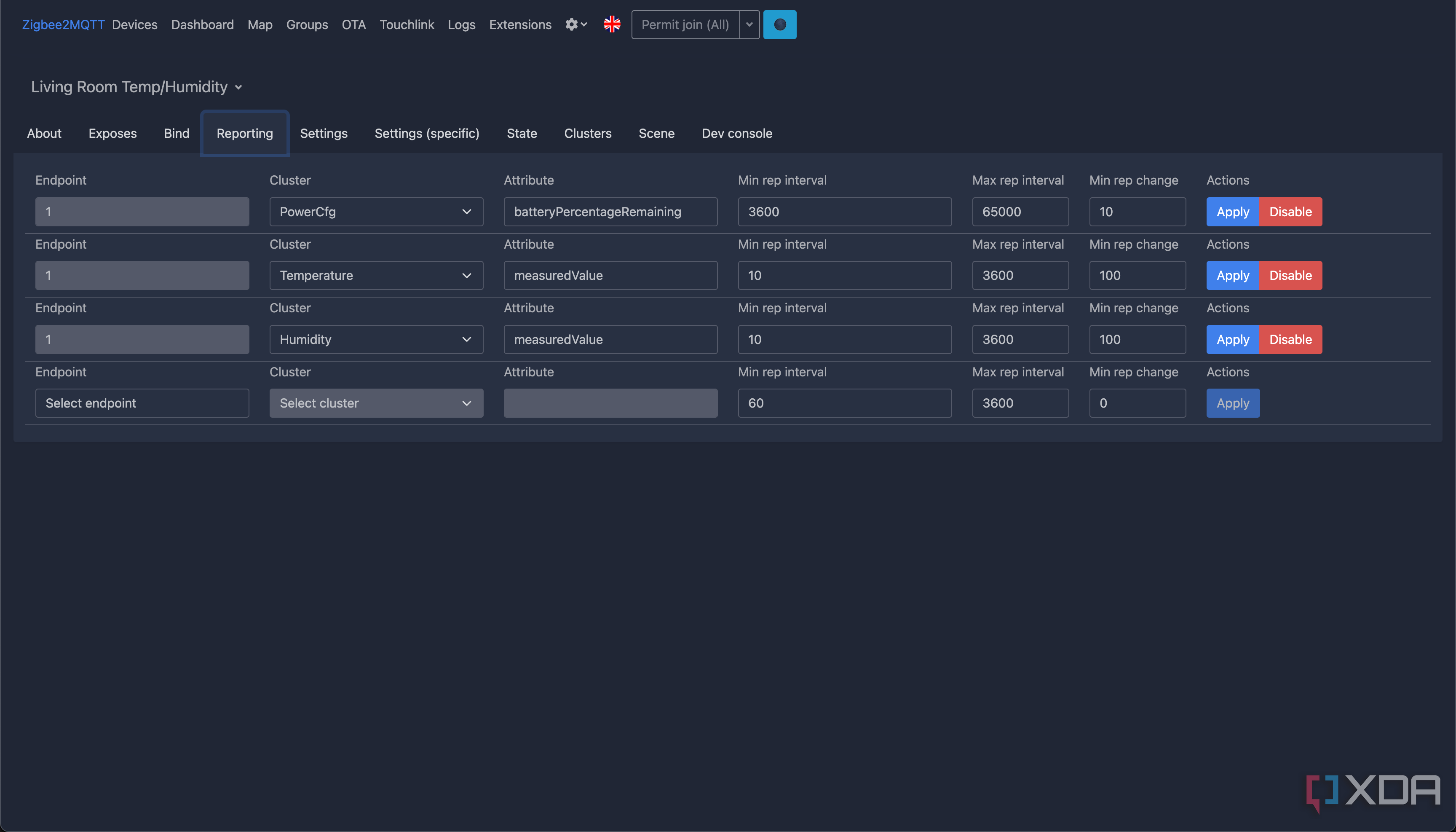
Task: Focus Humidity row min rep change field
Action: pyautogui.click(x=1137, y=339)
